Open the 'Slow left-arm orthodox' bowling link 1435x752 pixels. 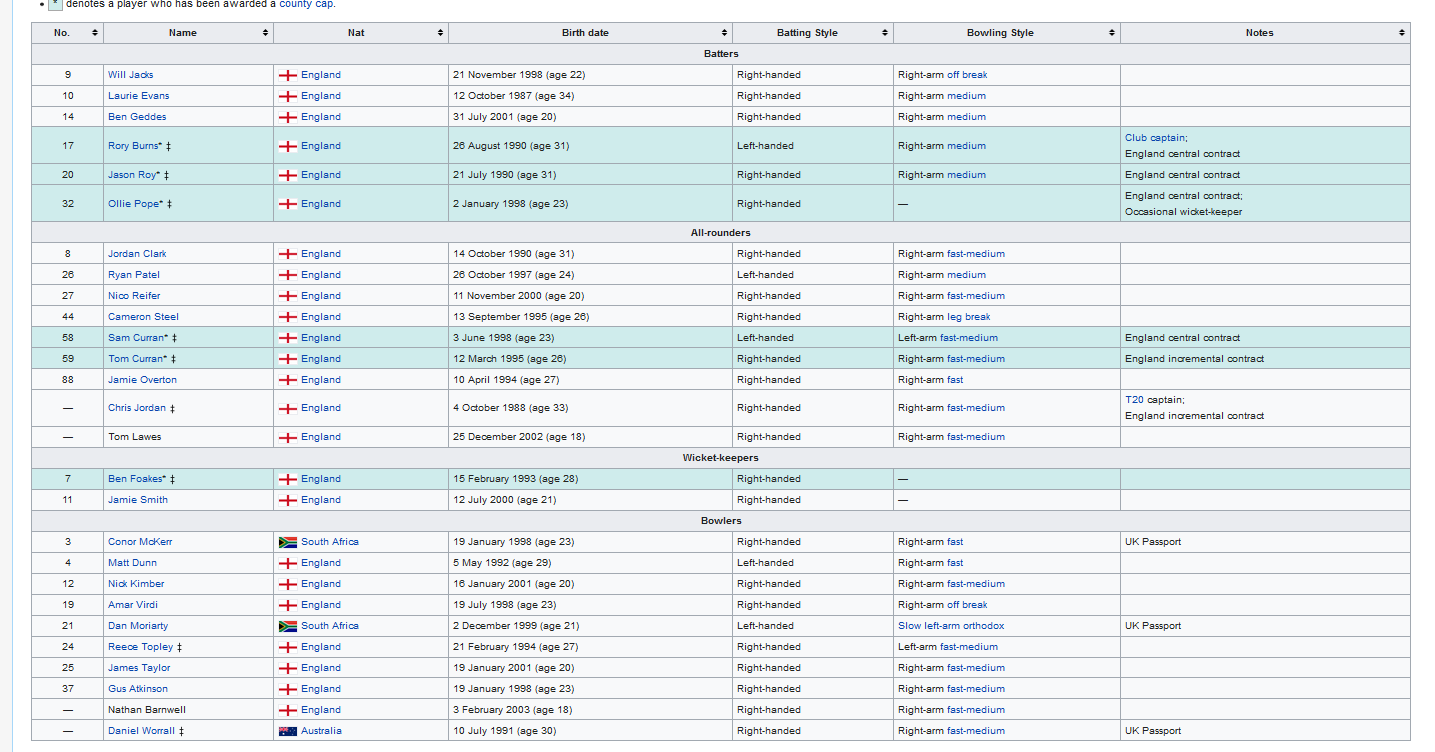(x=951, y=626)
